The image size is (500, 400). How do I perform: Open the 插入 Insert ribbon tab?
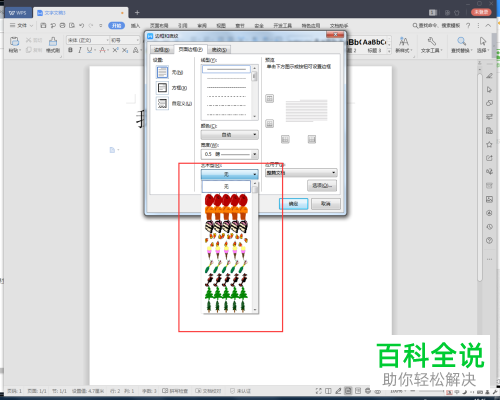click(x=135, y=25)
